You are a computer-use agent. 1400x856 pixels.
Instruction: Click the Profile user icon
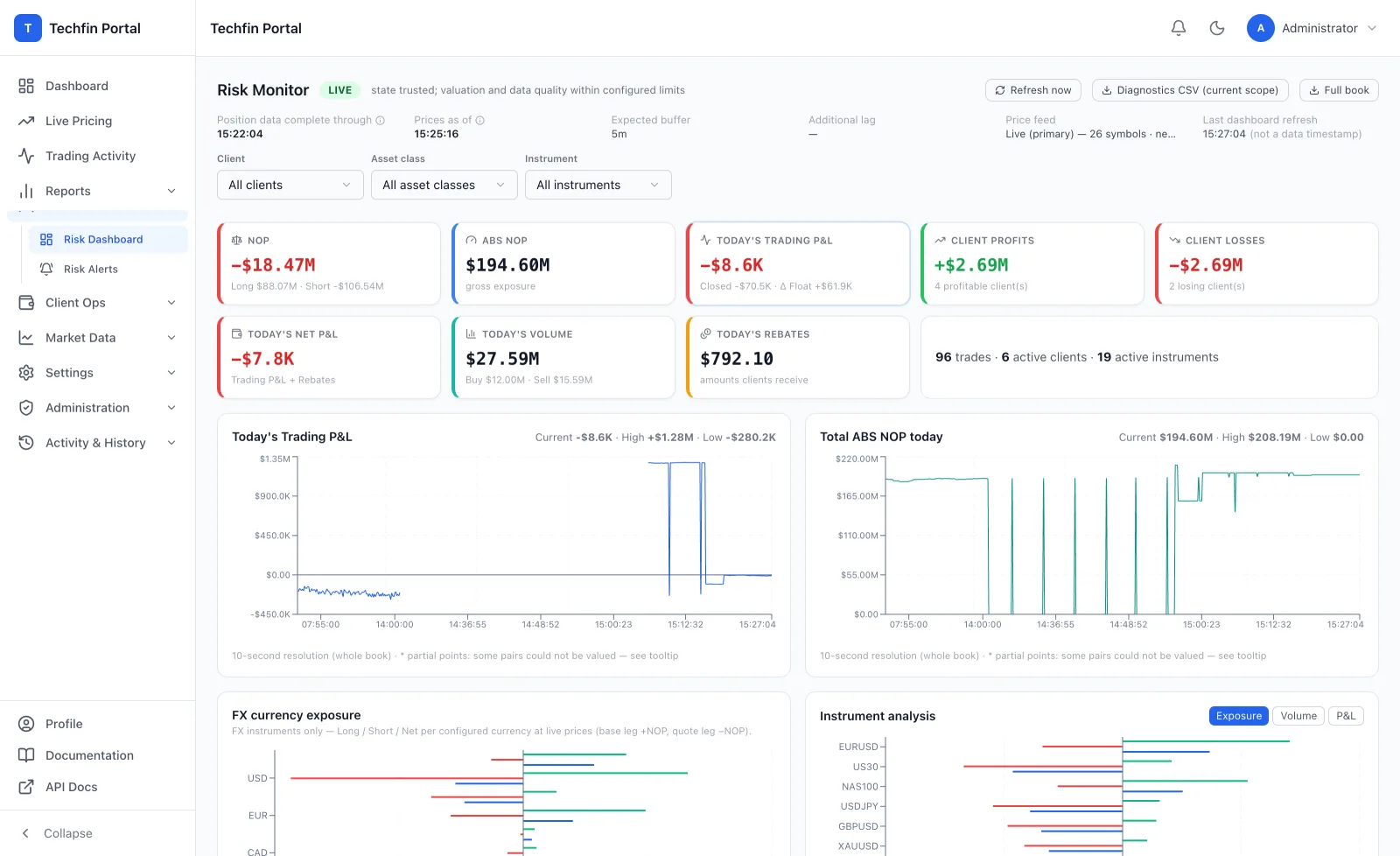[26, 724]
